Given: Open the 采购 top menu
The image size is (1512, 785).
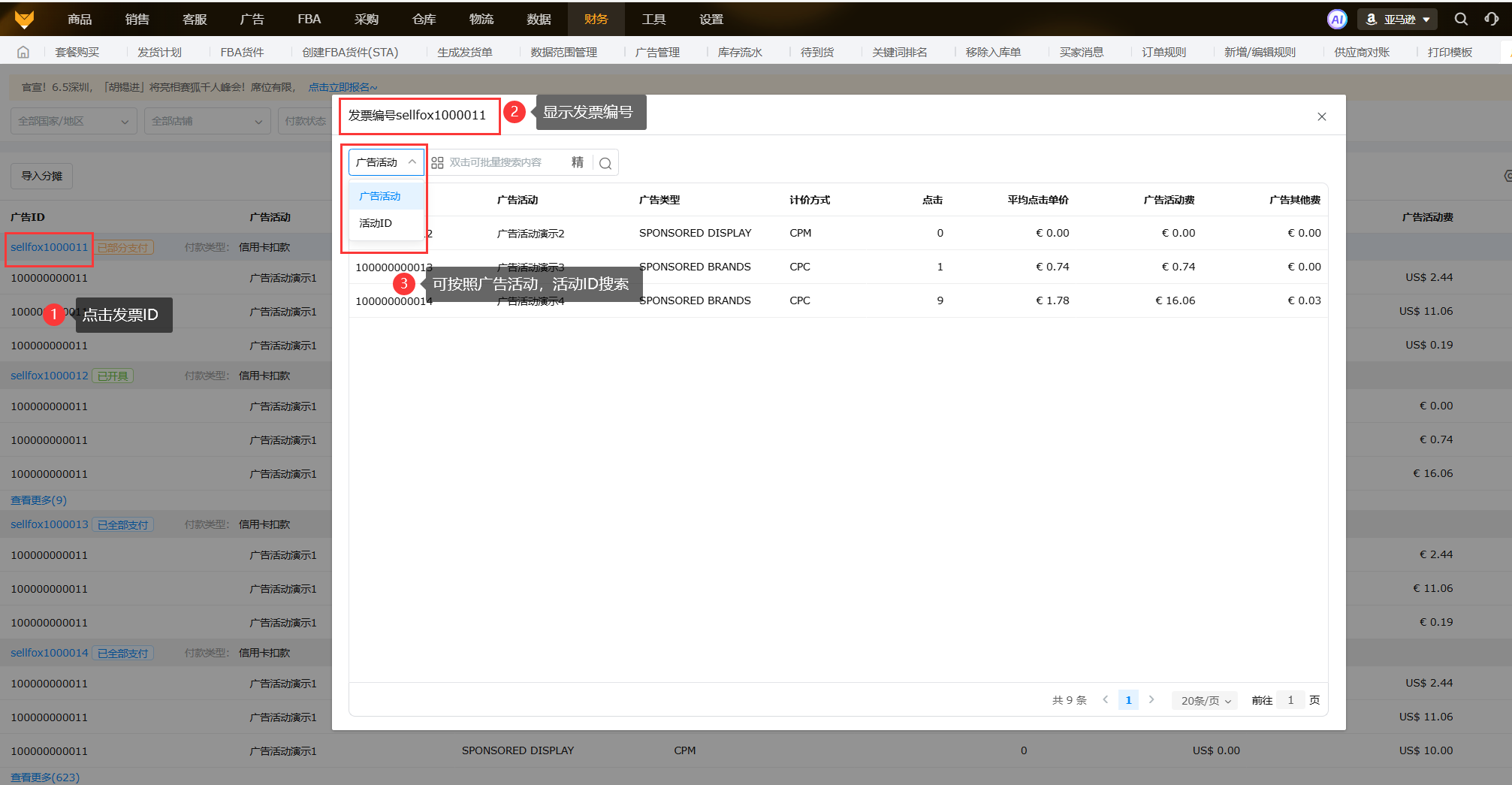Looking at the screenshot, I should (367, 19).
